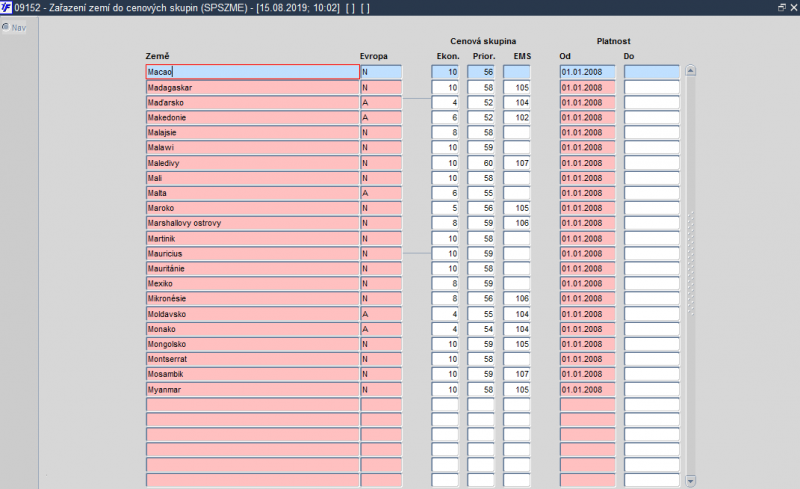Select the Maledivy country field
Viewport: 800px width, 489px height.
(x=253, y=163)
